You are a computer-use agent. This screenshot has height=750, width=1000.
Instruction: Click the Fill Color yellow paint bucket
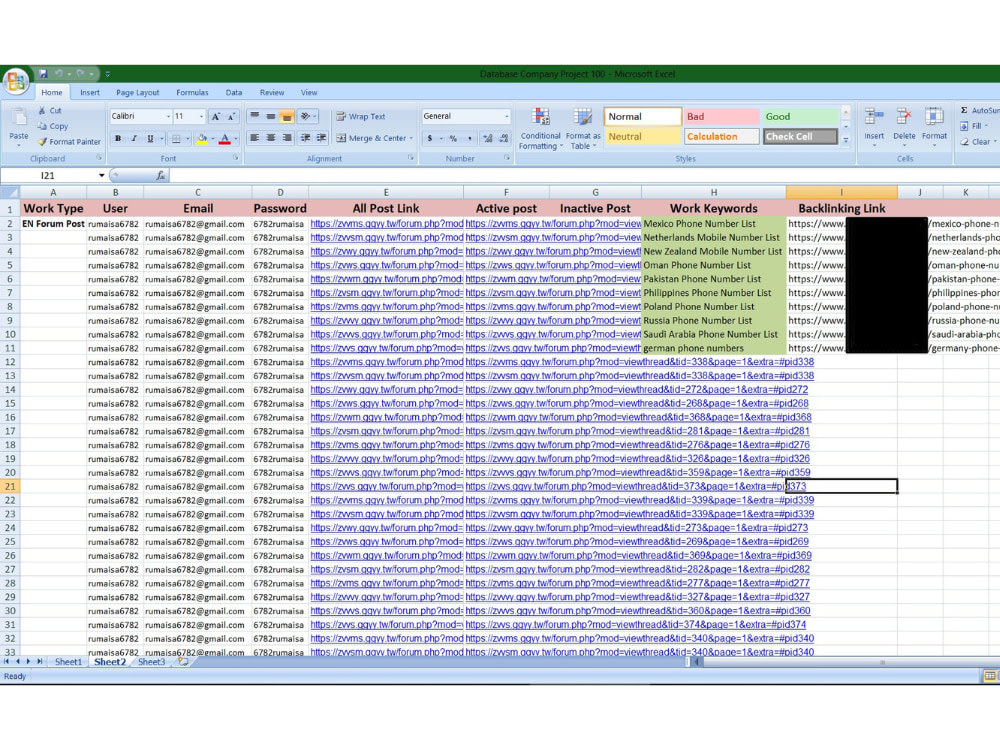(202, 138)
